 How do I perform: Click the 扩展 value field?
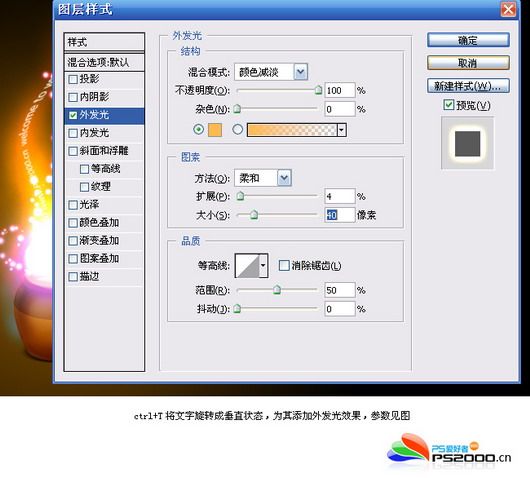(340, 196)
